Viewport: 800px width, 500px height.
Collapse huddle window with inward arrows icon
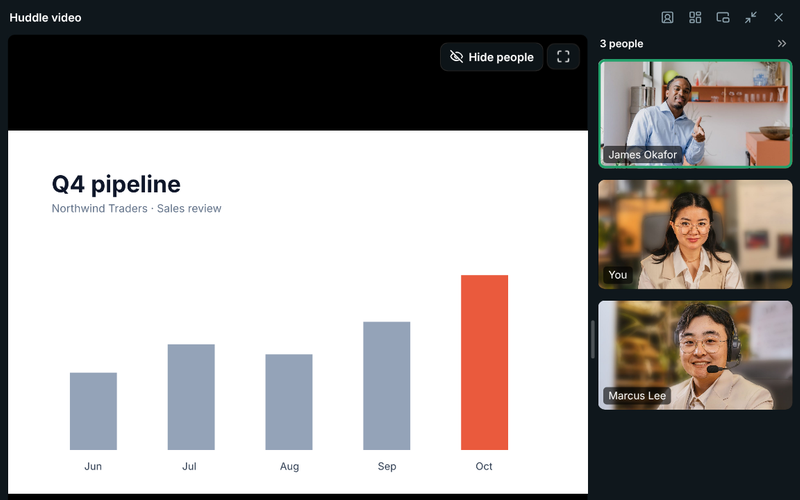[751, 17]
